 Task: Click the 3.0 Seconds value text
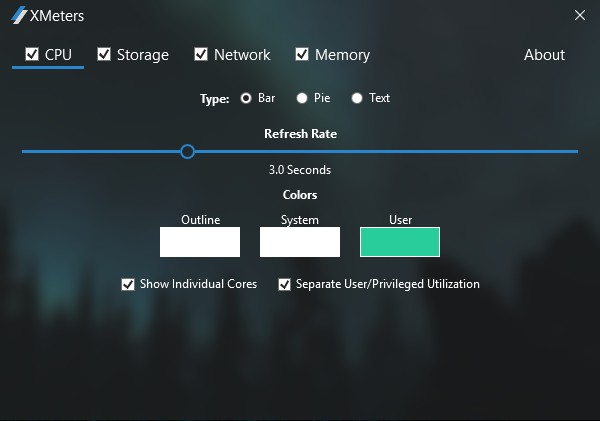[x=300, y=170]
